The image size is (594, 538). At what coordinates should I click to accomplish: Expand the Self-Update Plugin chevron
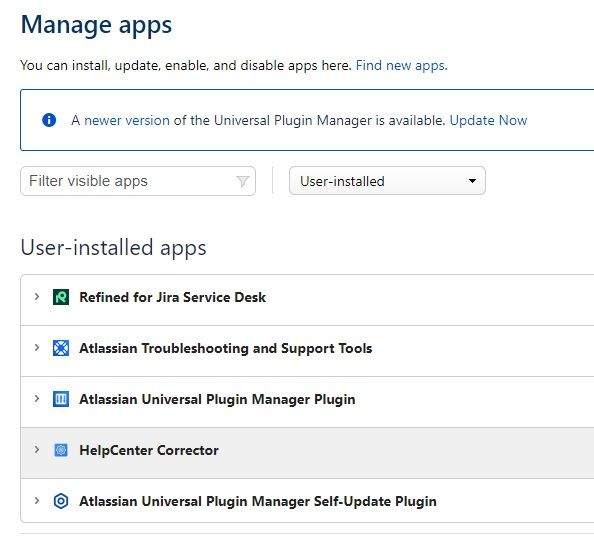click(x=37, y=500)
